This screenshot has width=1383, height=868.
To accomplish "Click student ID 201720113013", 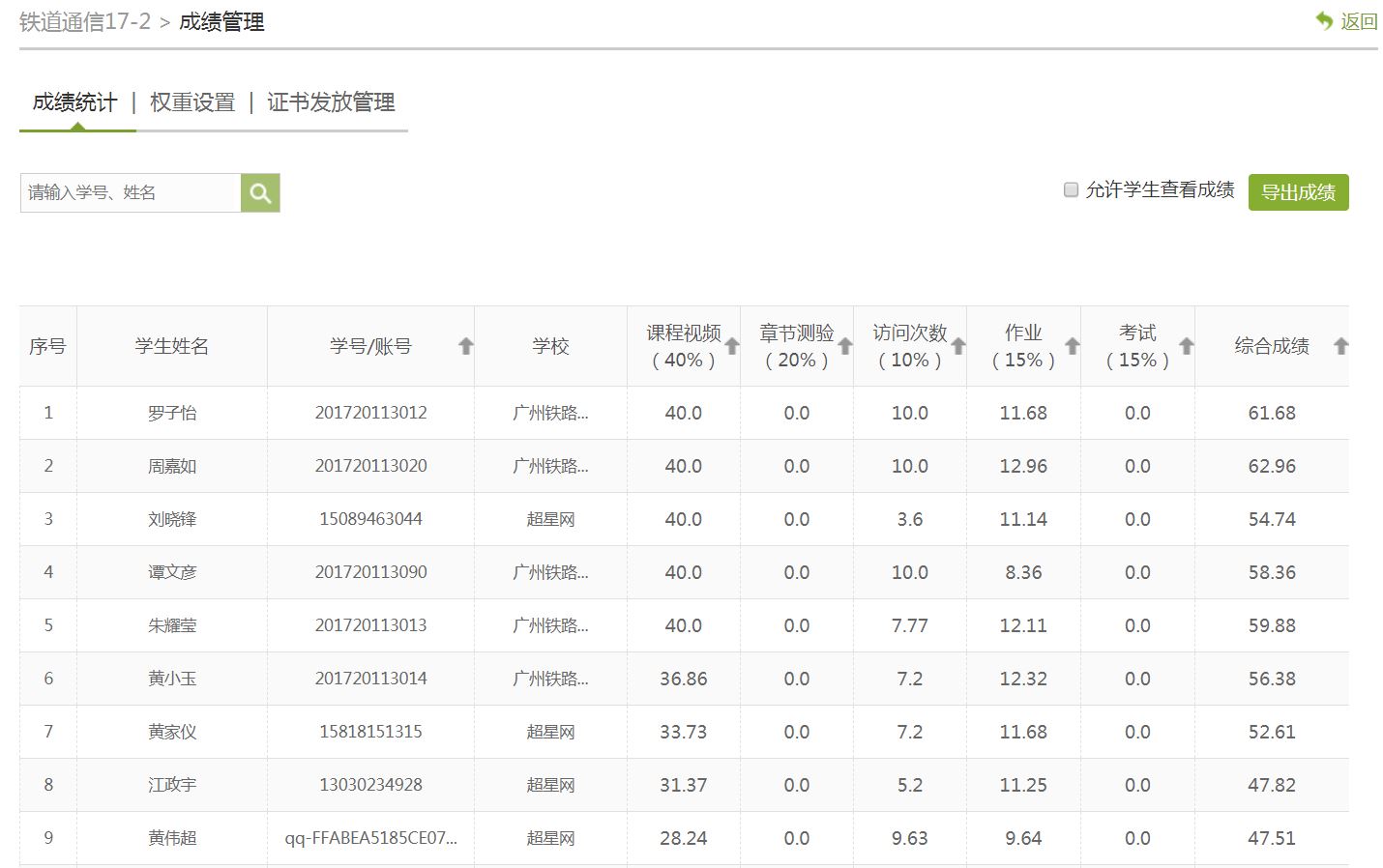I will 370,625.
